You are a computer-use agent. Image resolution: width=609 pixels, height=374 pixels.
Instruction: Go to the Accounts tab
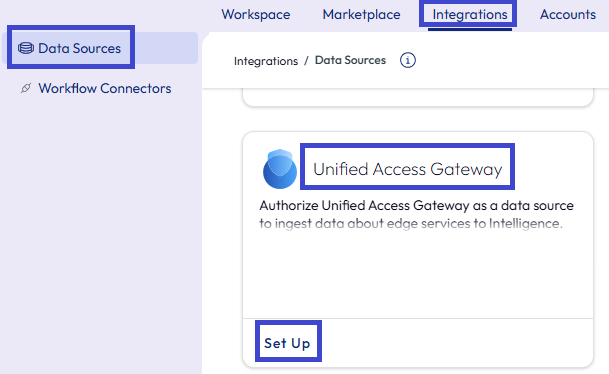coord(567,15)
